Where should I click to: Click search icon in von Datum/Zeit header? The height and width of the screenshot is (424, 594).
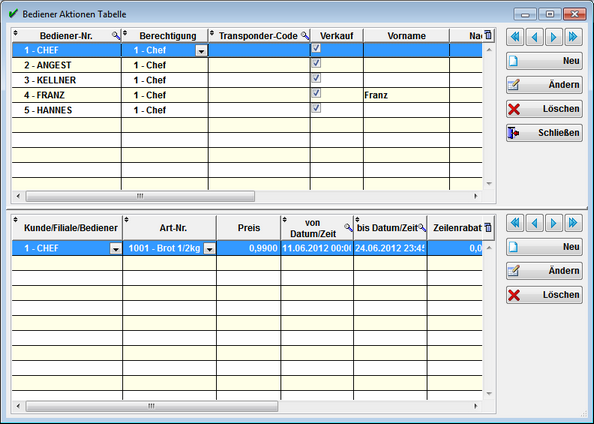click(348, 228)
